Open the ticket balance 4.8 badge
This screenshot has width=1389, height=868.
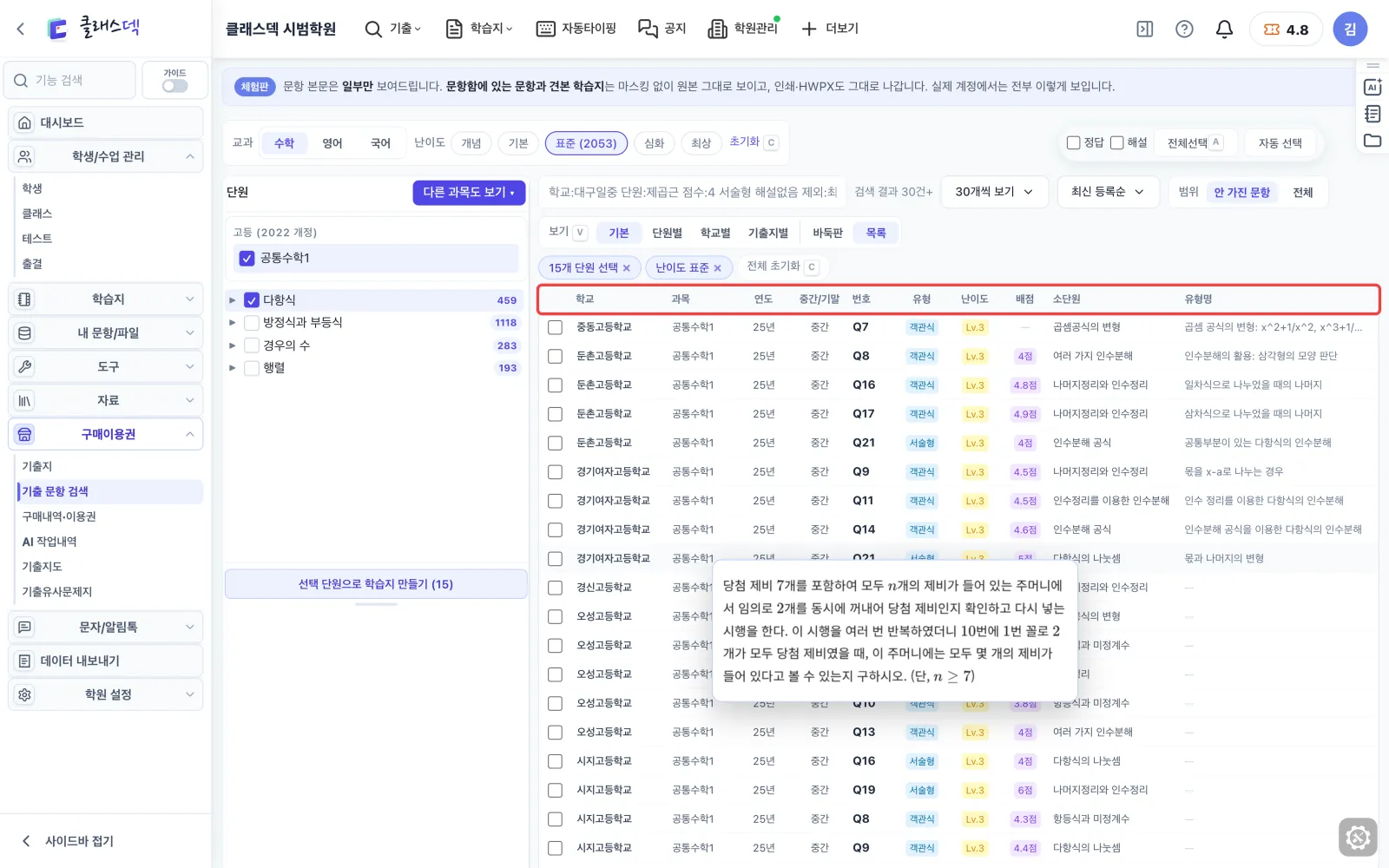(x=1286, y=29)
